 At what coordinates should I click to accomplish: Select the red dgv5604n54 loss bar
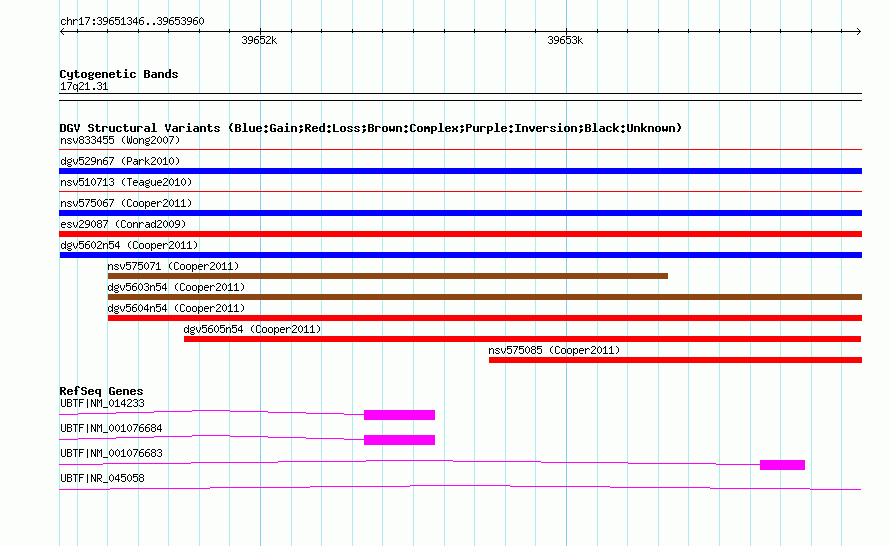tap(485, 318)
